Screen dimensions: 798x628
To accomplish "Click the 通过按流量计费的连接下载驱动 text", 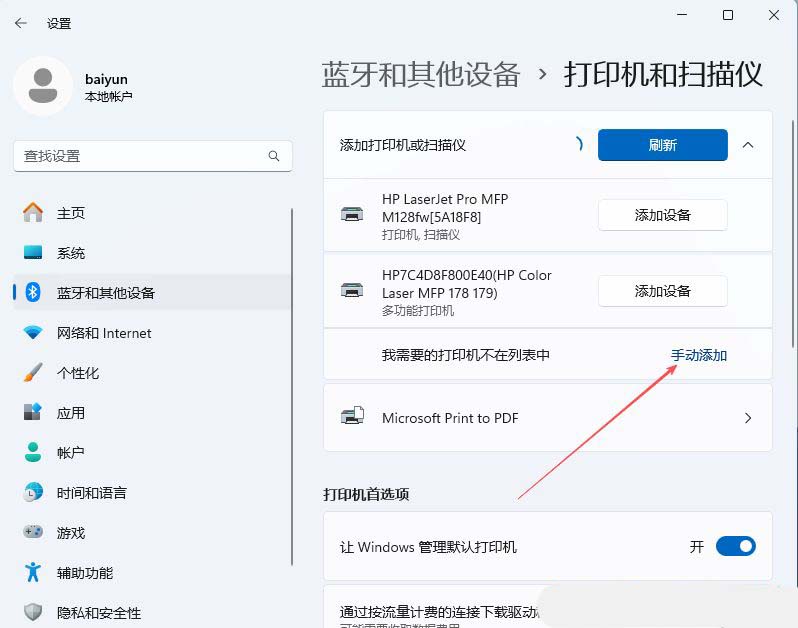I will (439, 612).
